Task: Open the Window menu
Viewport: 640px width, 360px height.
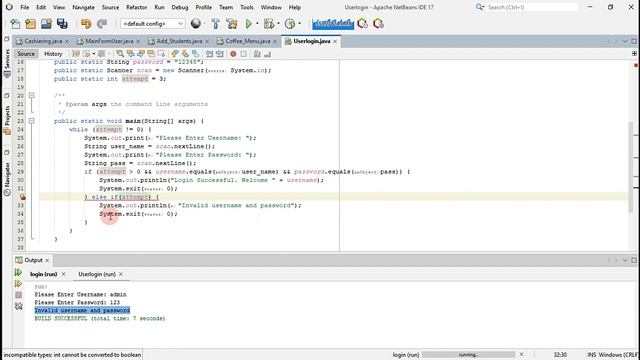Action: [x=271, y=7]
